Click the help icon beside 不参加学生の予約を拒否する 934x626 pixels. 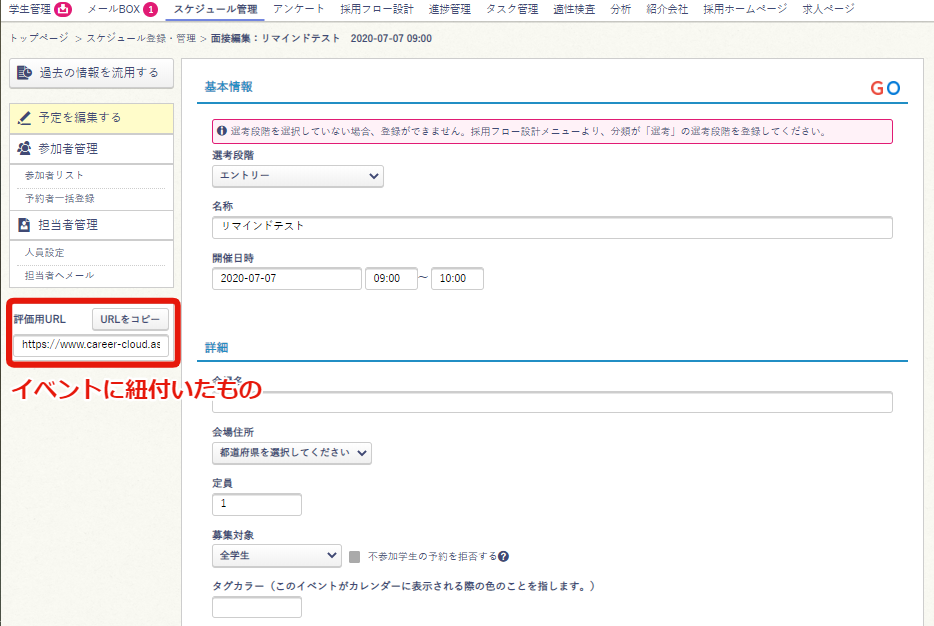pyautogui.click(x=504, y=556)
